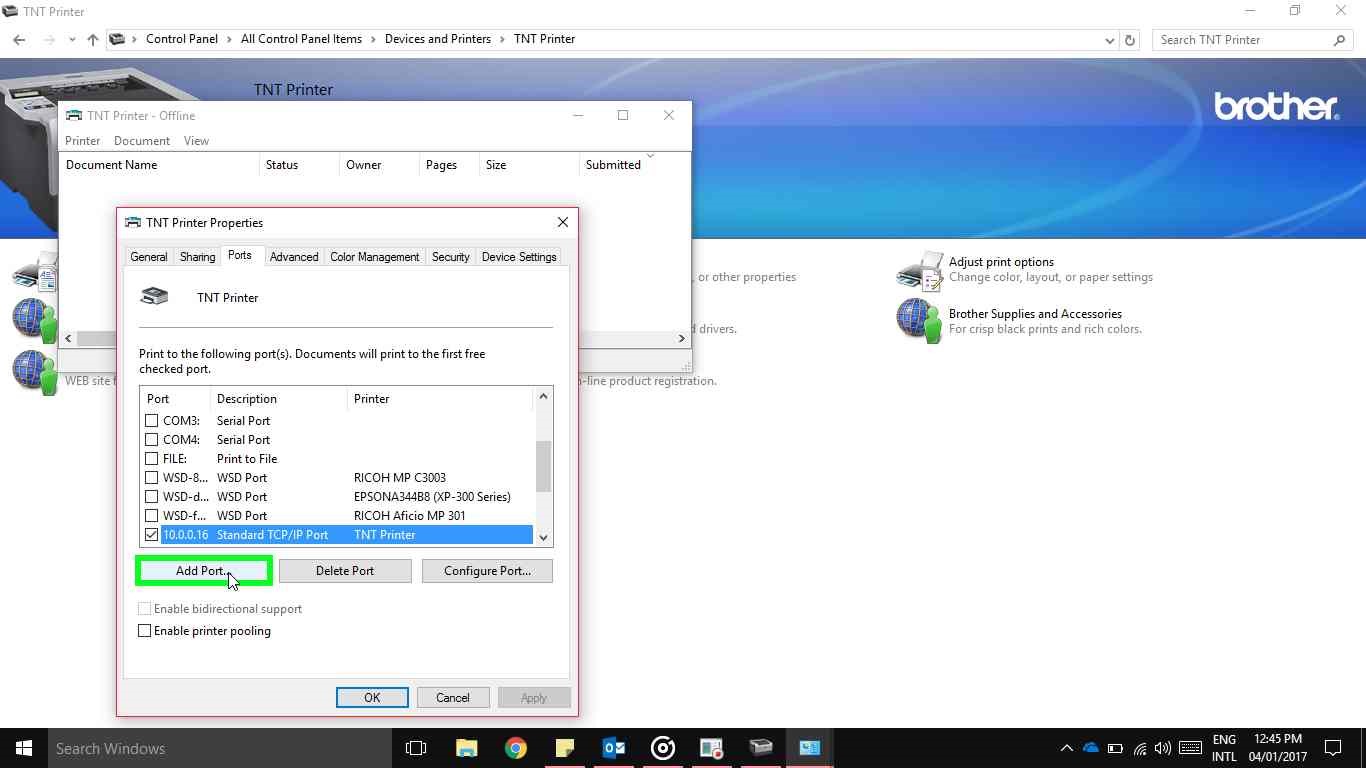
Task: Check the EPSONA344B8 WSD port checkbox
Action: pos(152,497)
